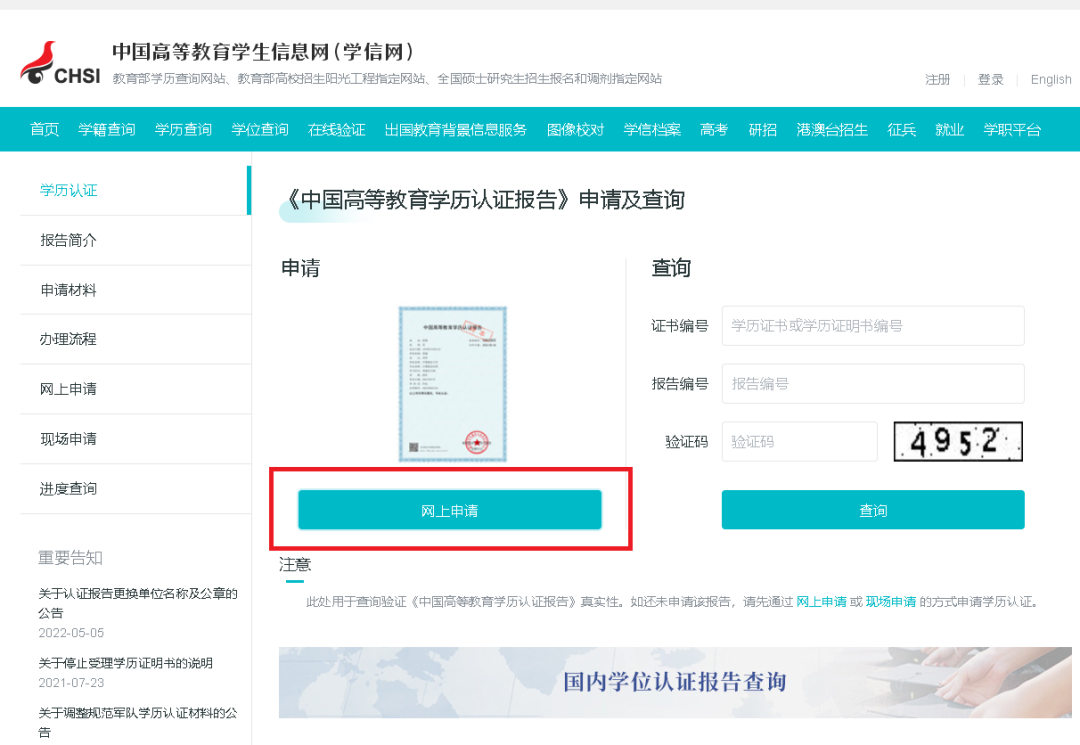This screenshot has height=745, width=1080.
Task: Click the 证书编号 input field
Action: pos(873,326)
